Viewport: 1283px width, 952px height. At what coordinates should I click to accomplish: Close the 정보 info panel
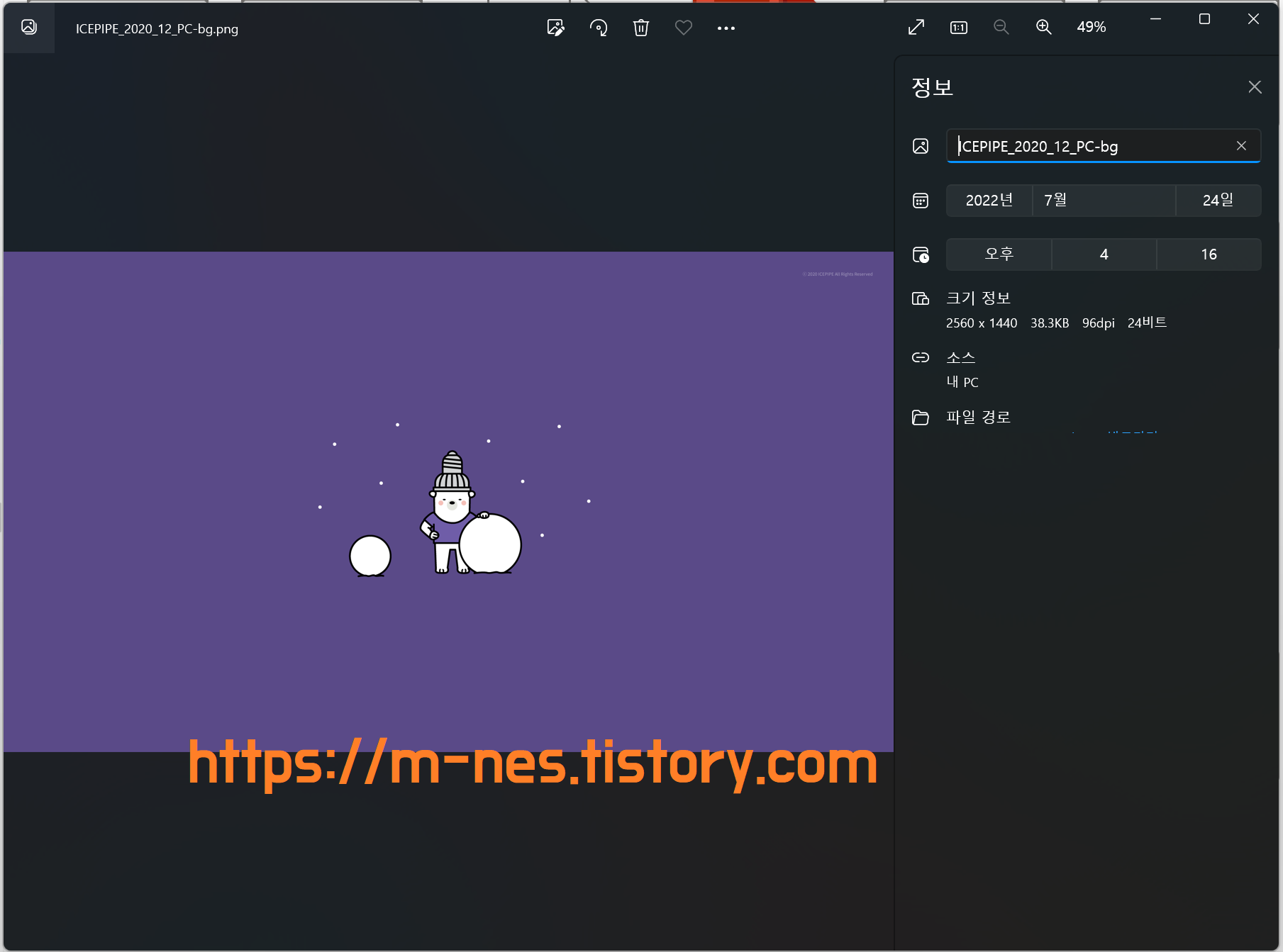[1255, 86]
